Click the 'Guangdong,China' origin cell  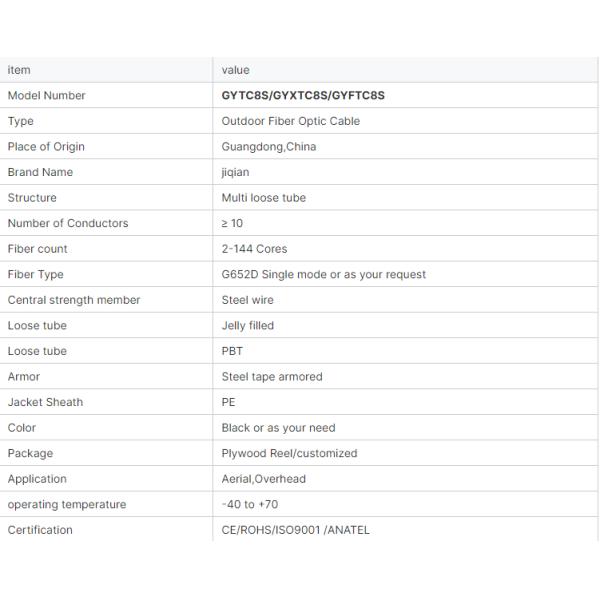(269, 147)
